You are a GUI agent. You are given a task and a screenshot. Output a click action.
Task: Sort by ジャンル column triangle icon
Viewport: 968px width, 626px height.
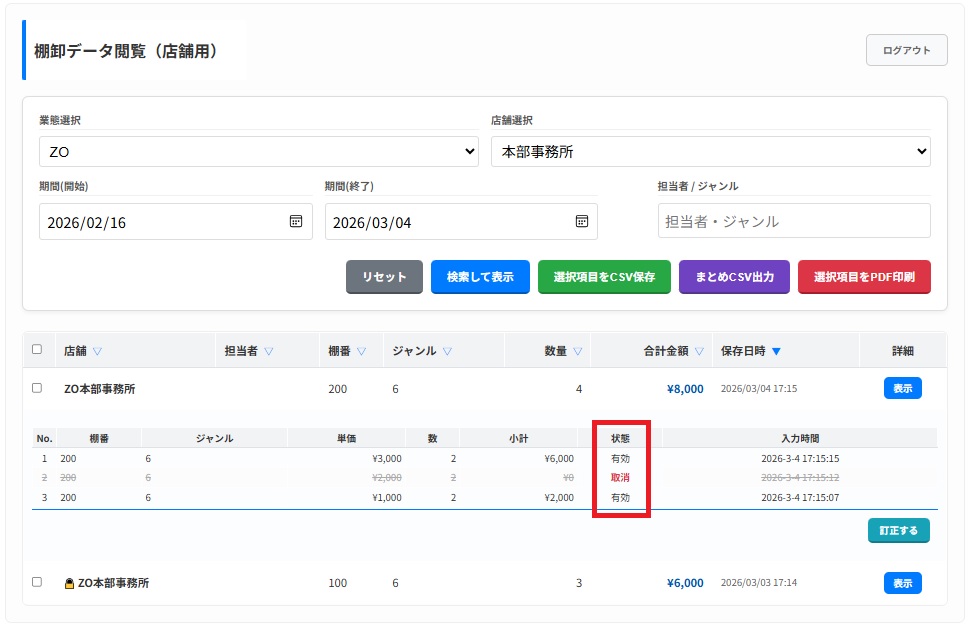pyautogui.click(x=447, y=351)
